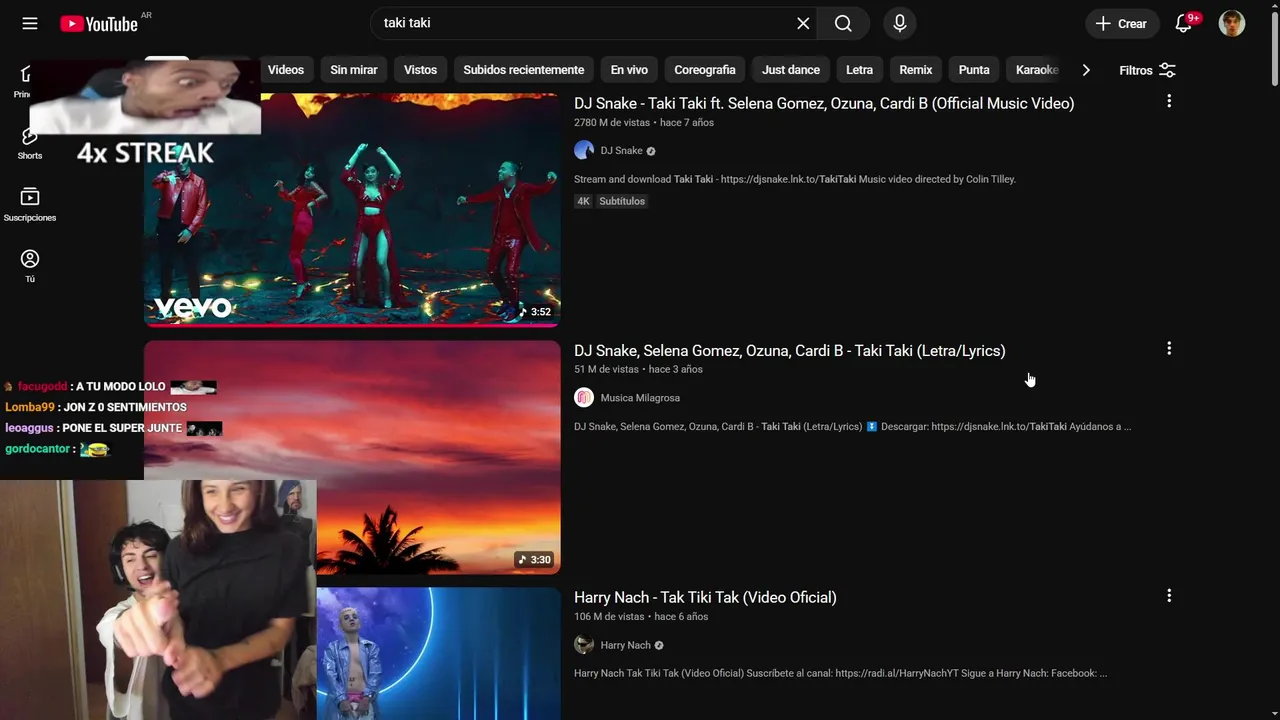Select the Letra filter chip

click(859, 70)
